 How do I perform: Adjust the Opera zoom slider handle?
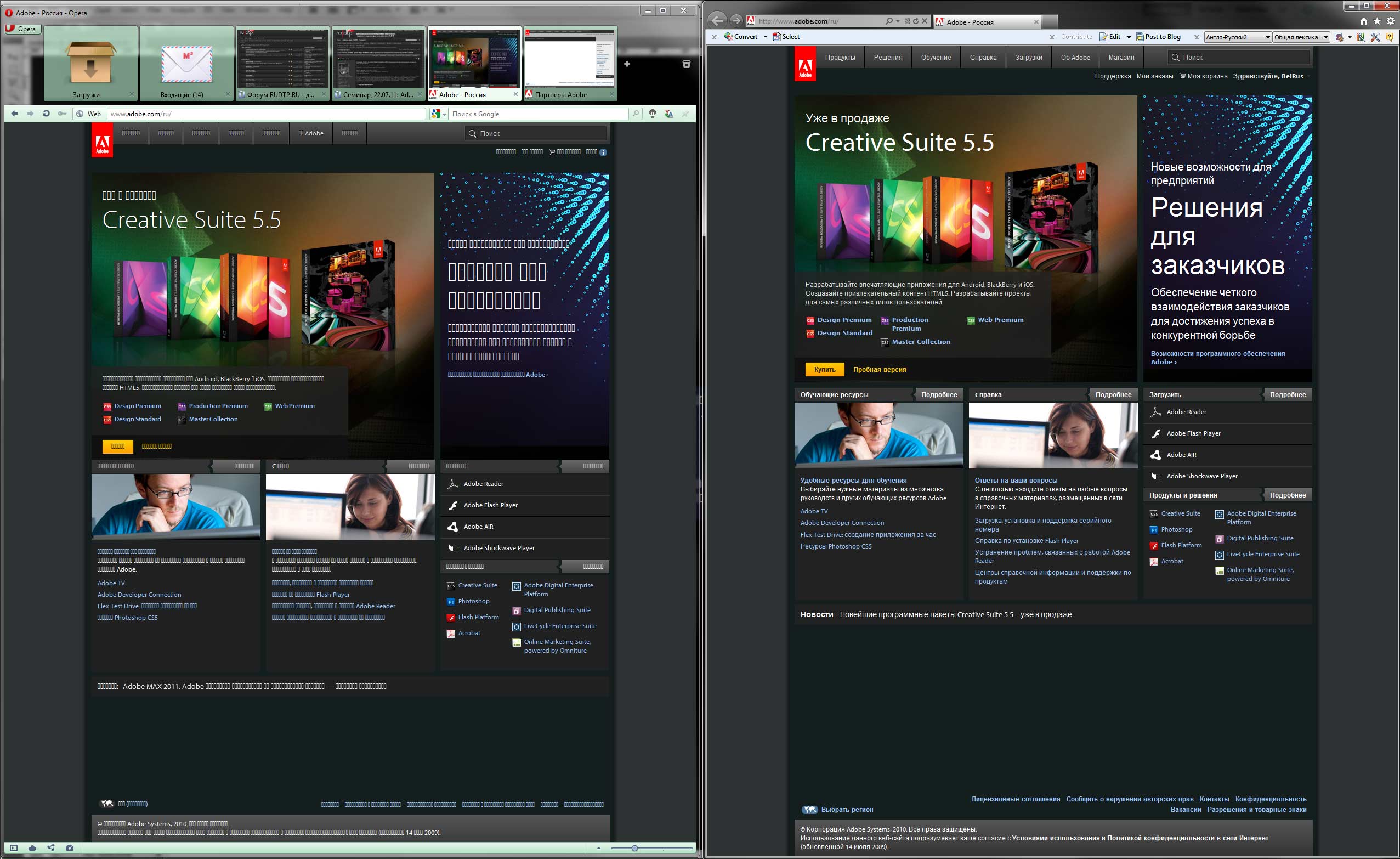[x=634, y=848]
